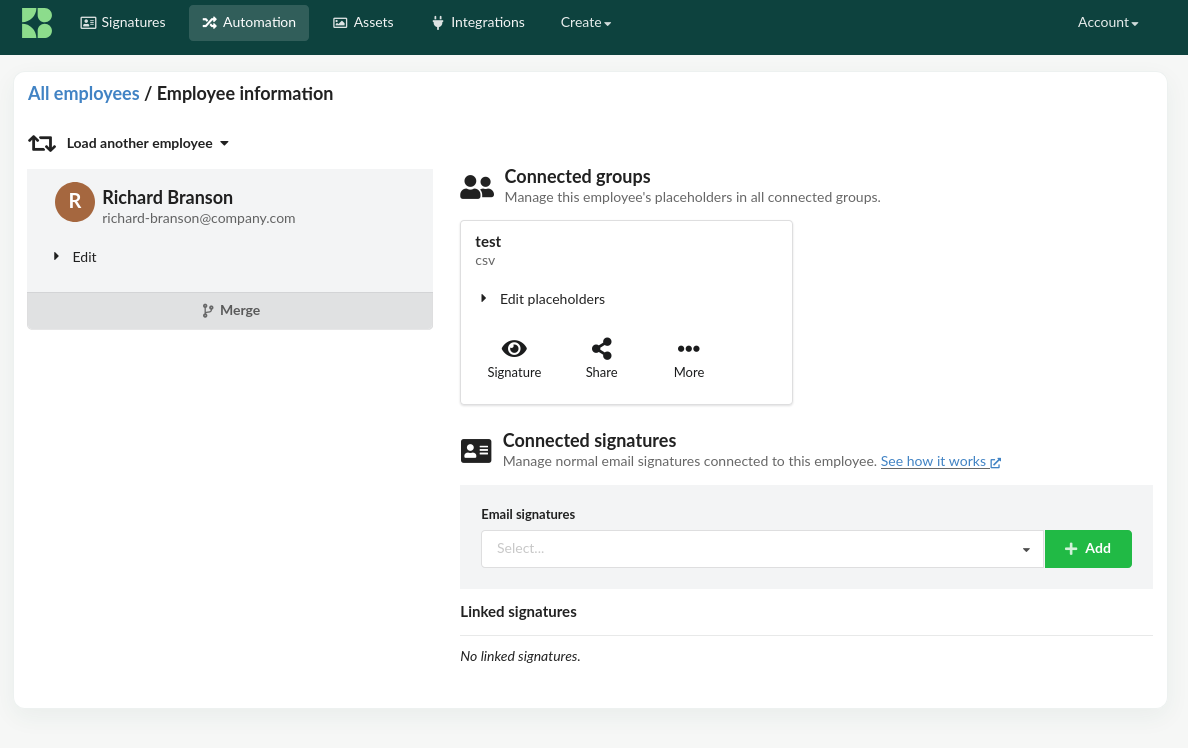The height and width of the screenshot is (748, 1188).
Task: Go to the Signatures tab
Action: 123,23
